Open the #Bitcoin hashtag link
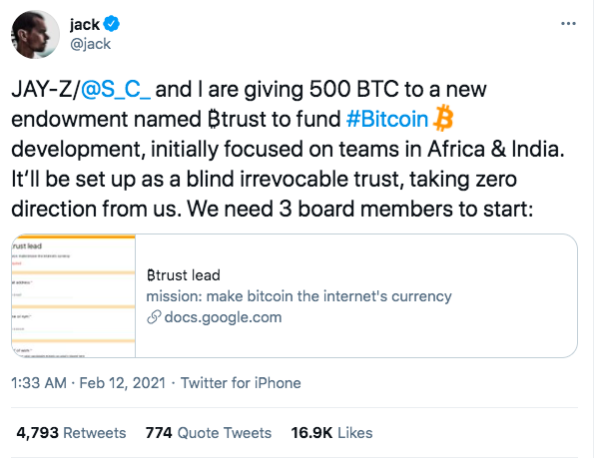The width and height of the screenshot is (595, 458). coord(387,119)
